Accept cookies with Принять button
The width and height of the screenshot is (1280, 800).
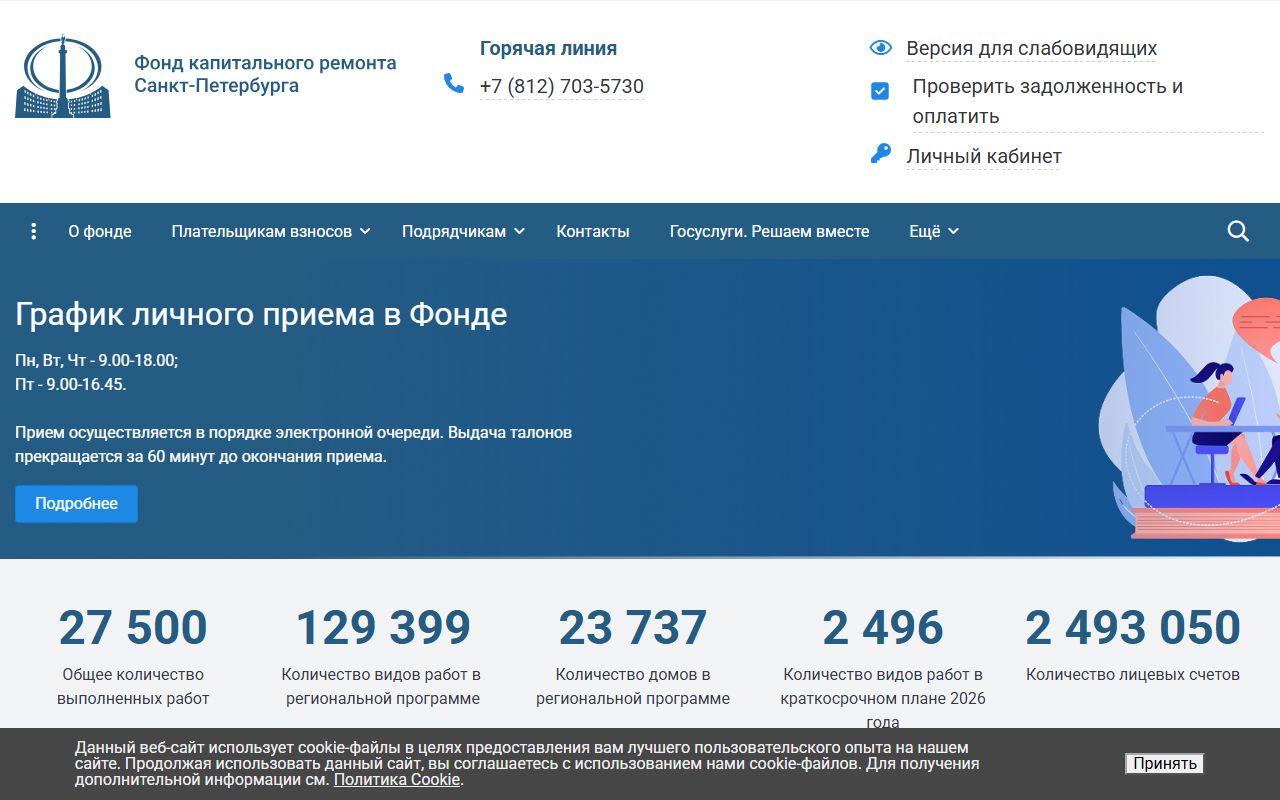(x=1164, y=764)
